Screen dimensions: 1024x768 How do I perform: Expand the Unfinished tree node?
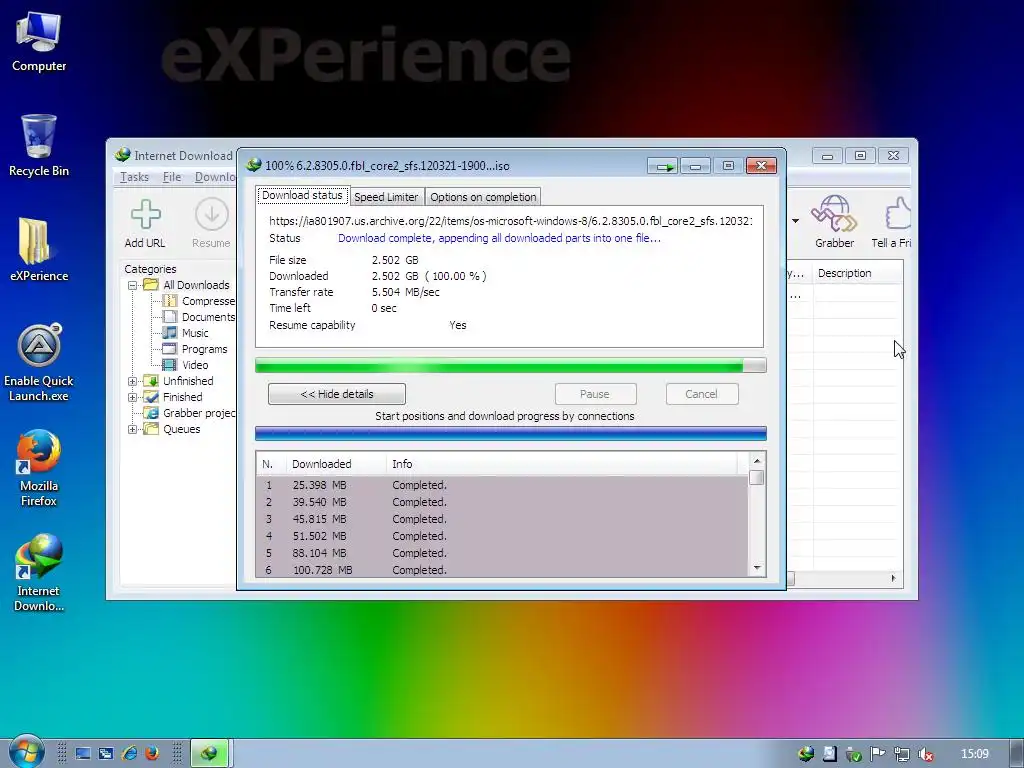pos(133,381)
